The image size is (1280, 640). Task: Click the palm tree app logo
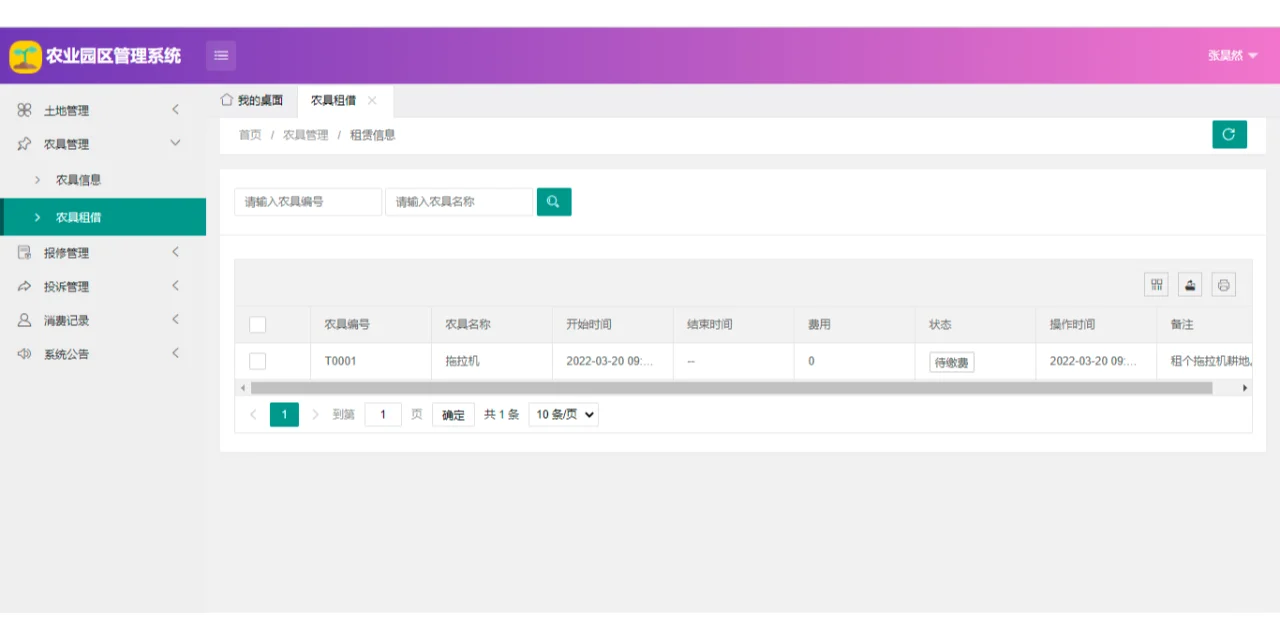[x=25, y=56]
